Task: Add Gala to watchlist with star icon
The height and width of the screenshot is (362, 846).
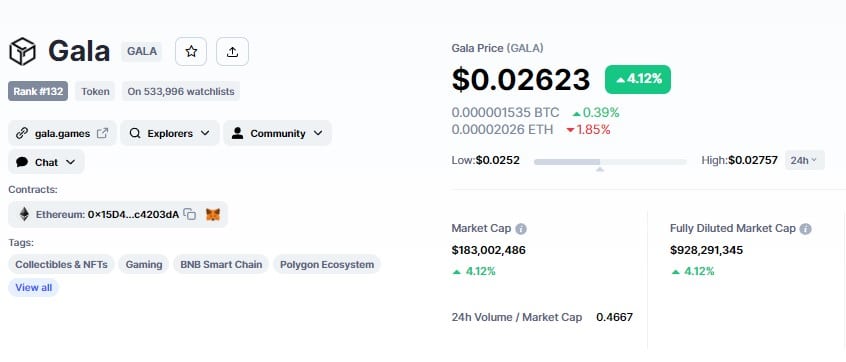Action: [x=191, y=52]
